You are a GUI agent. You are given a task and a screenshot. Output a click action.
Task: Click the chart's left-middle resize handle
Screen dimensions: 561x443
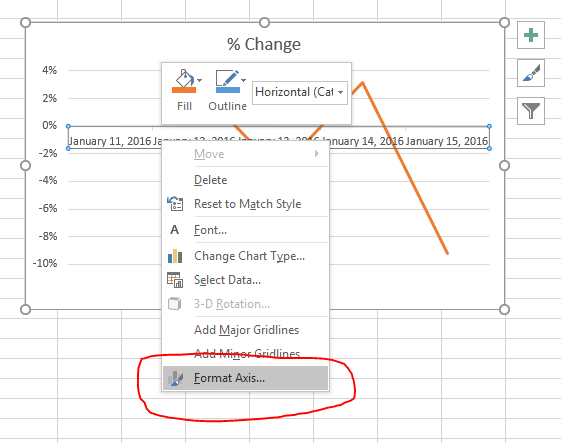(25, 166)
